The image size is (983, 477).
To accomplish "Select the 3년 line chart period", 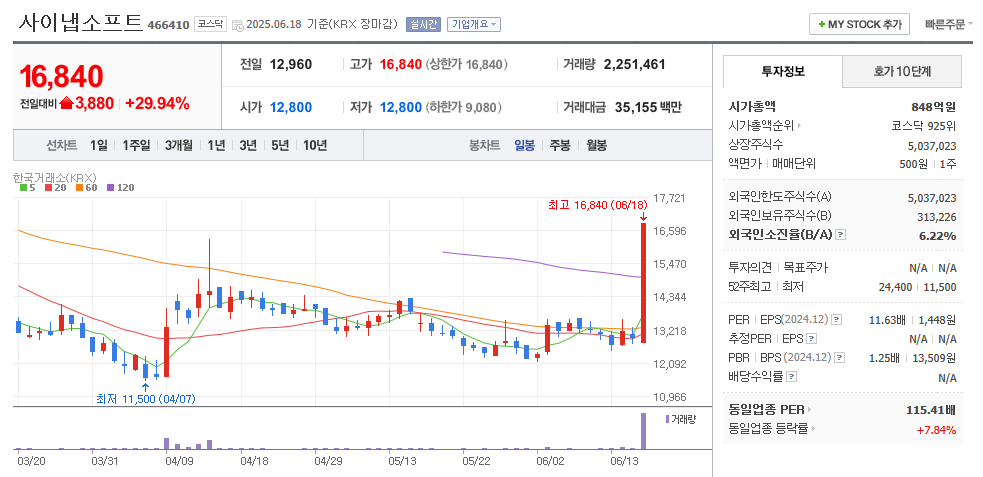I will point(248,145).
